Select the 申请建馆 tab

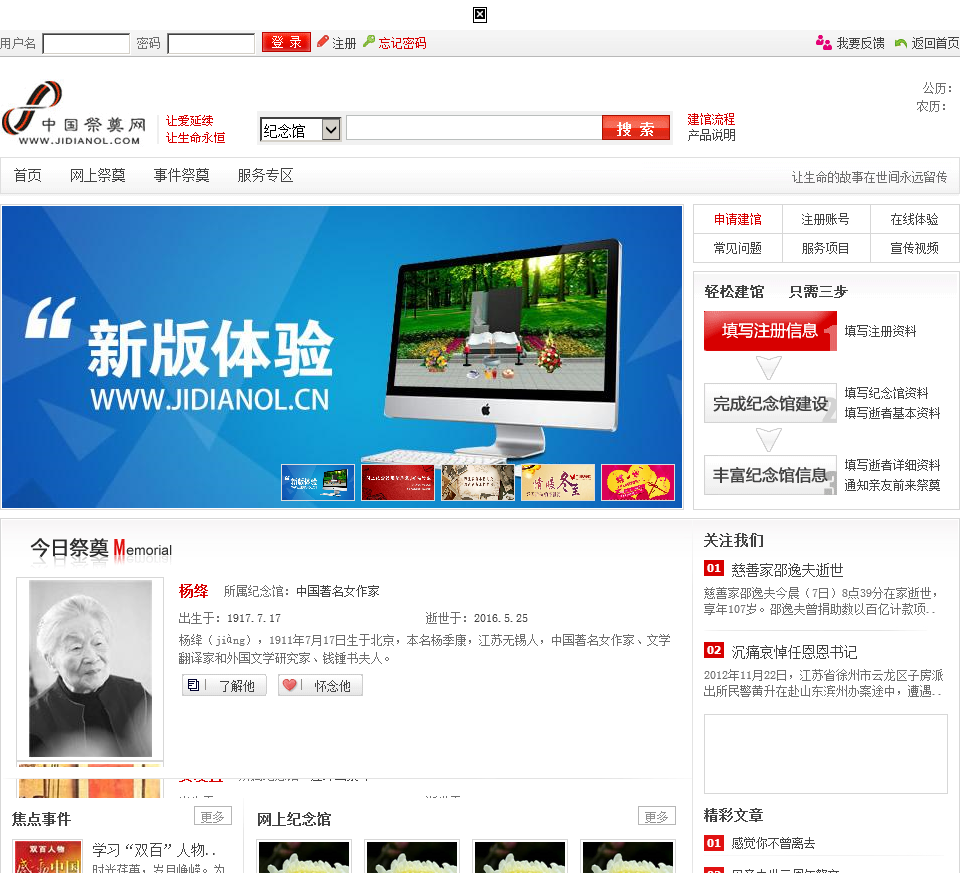coord(738,219)
